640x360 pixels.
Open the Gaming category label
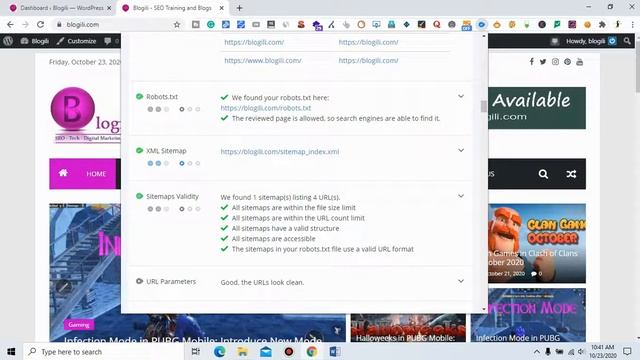[79, 325]
